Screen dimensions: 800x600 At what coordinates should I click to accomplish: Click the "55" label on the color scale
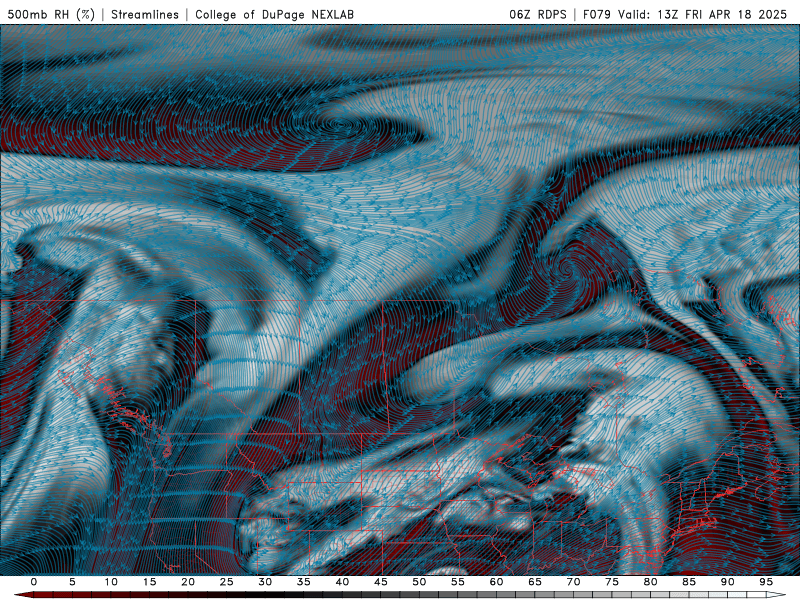(x=458, y=582)
